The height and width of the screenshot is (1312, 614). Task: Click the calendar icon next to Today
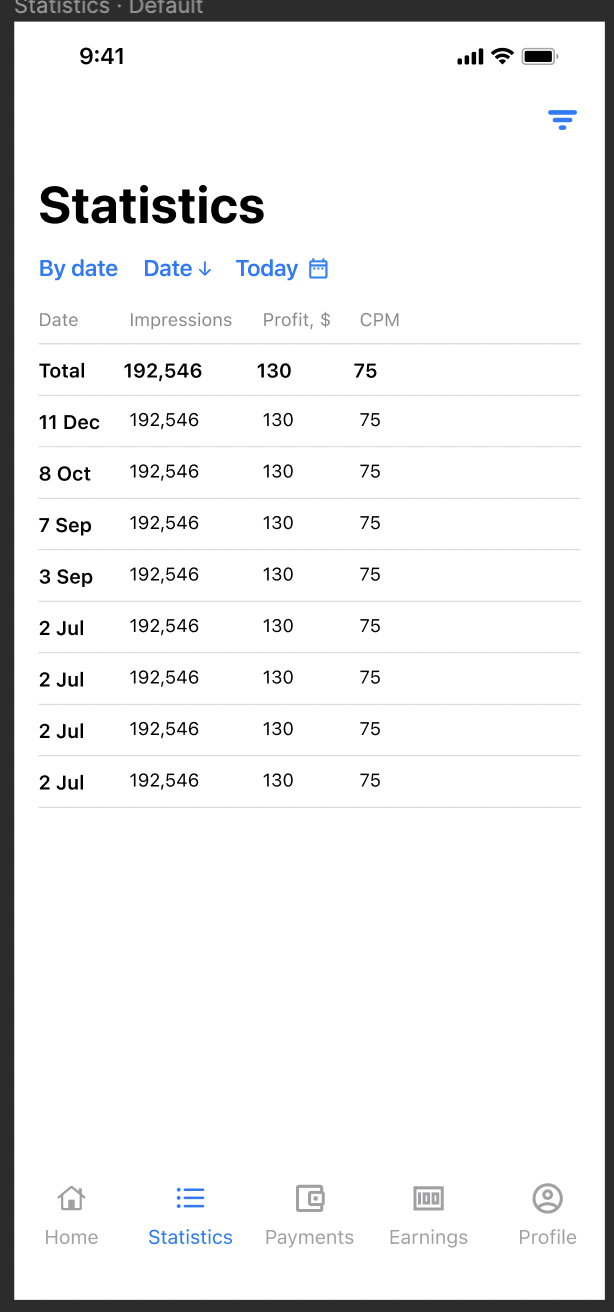(x=318, y=268)
